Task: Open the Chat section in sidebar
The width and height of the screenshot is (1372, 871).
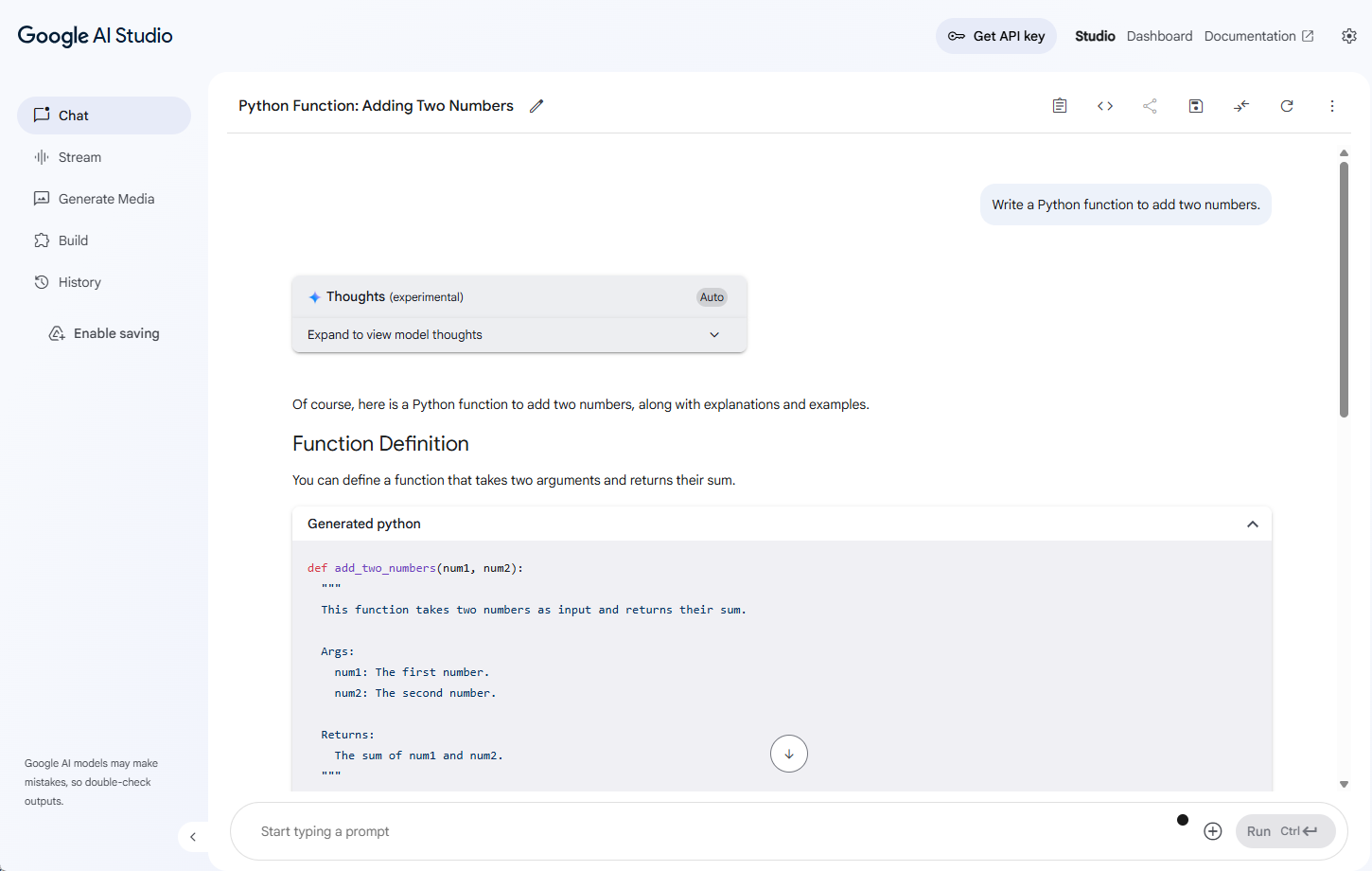Action: pyautogui.click(x=104, y=116)
